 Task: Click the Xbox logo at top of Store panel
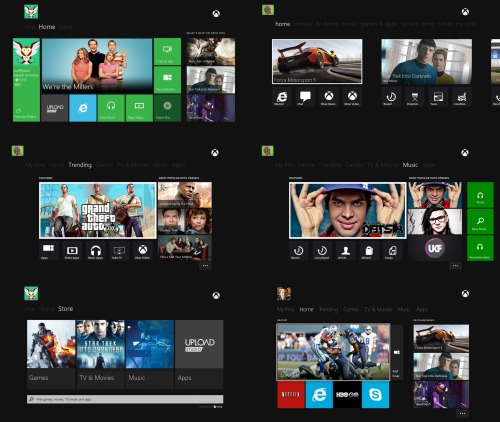216,295
